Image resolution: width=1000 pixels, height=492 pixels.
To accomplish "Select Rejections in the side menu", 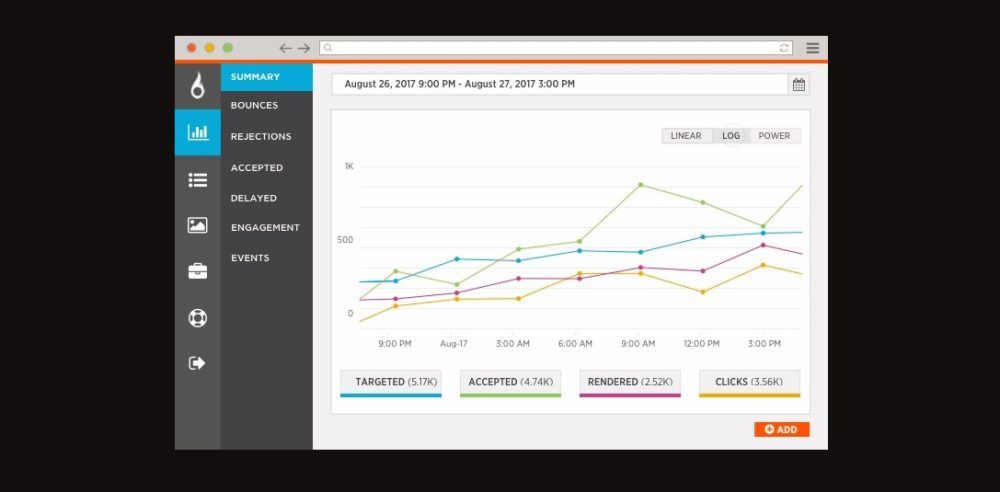I will click(x=261, y=136).
